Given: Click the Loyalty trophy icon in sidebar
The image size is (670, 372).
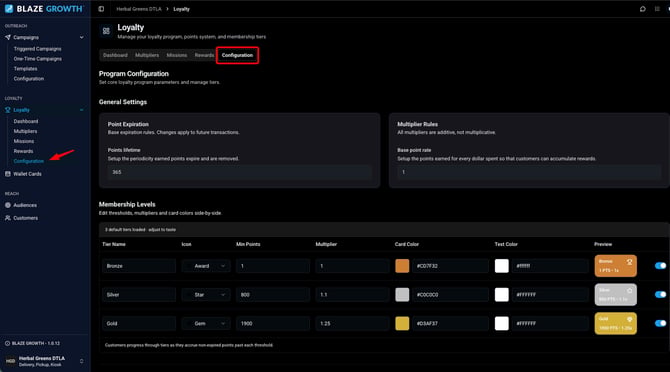Looking at the screenshot, I should [x=8, y=110].
